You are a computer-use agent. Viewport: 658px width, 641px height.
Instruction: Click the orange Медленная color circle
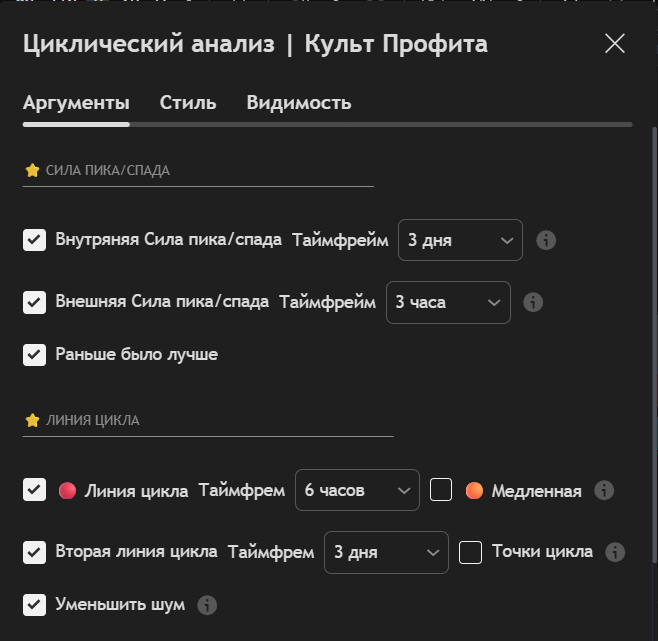(474, 490)
